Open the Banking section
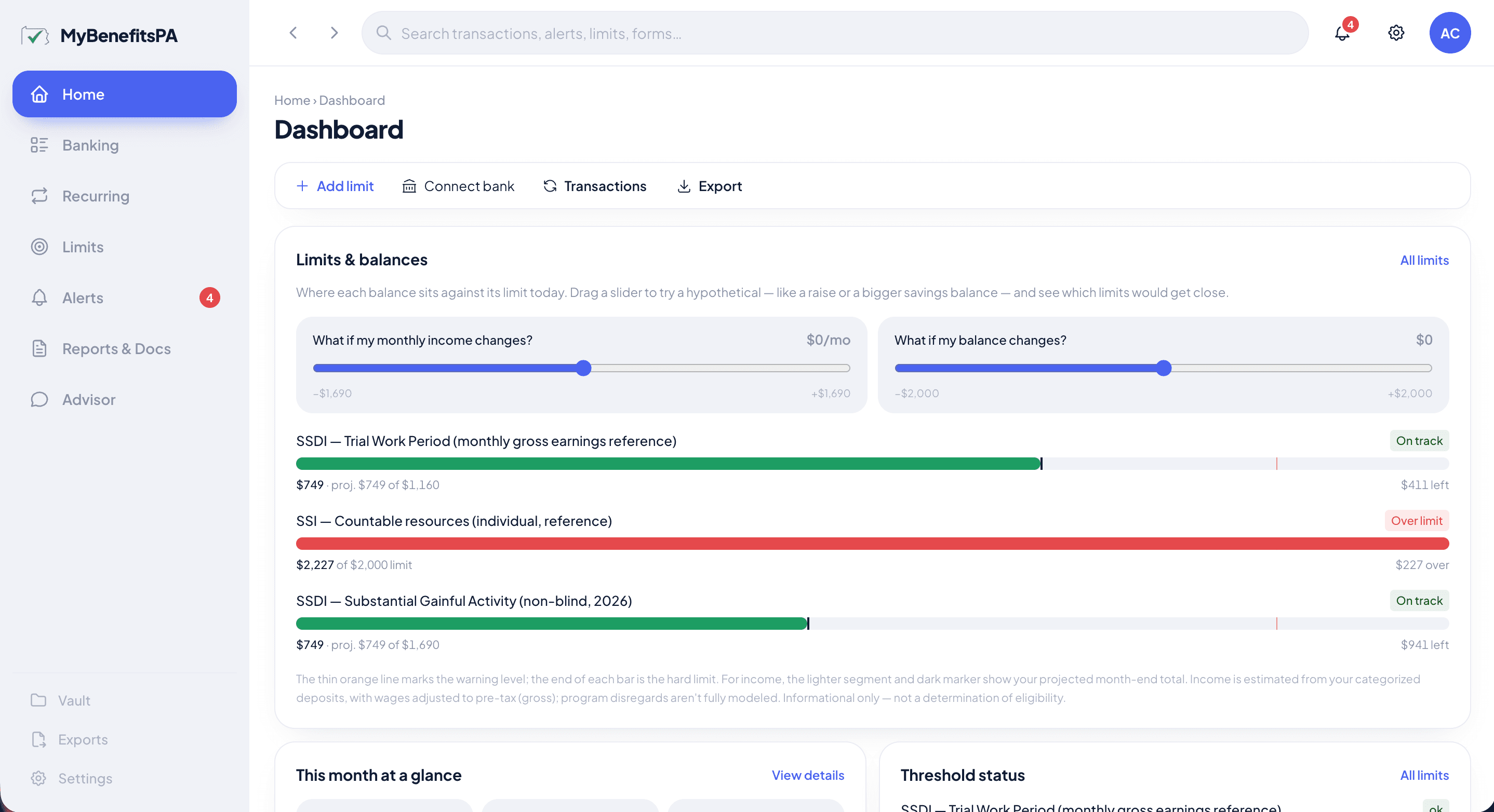Screen dimensions: 1494x812 [124, 145]
